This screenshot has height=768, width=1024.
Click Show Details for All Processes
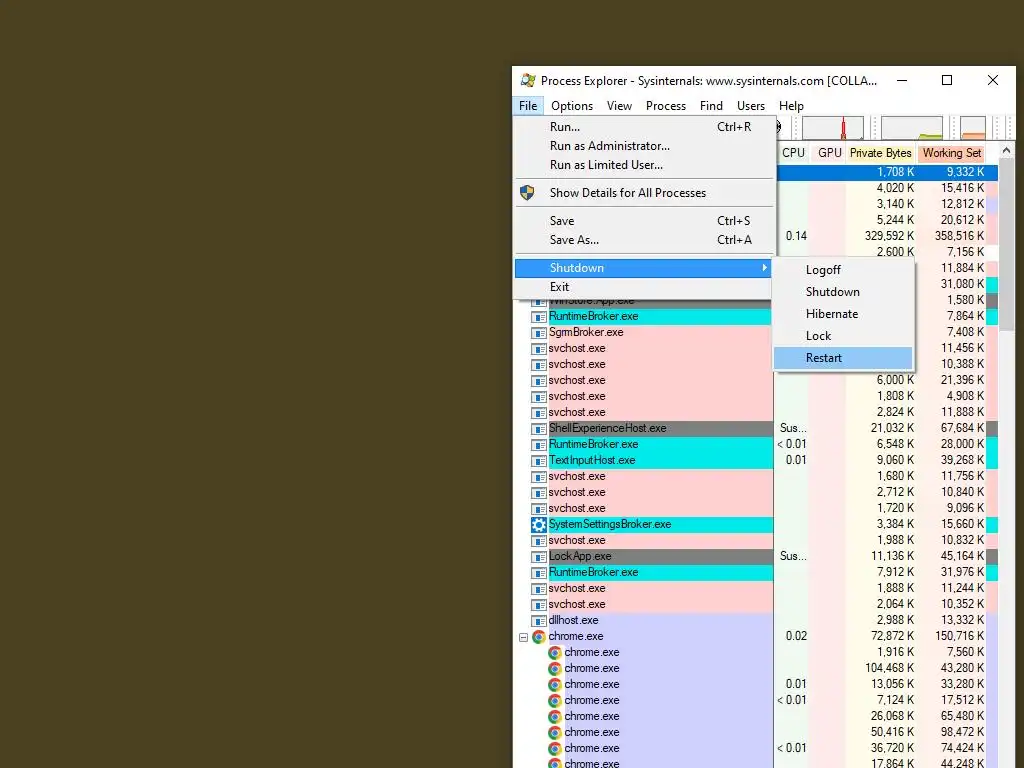point(644,193)
